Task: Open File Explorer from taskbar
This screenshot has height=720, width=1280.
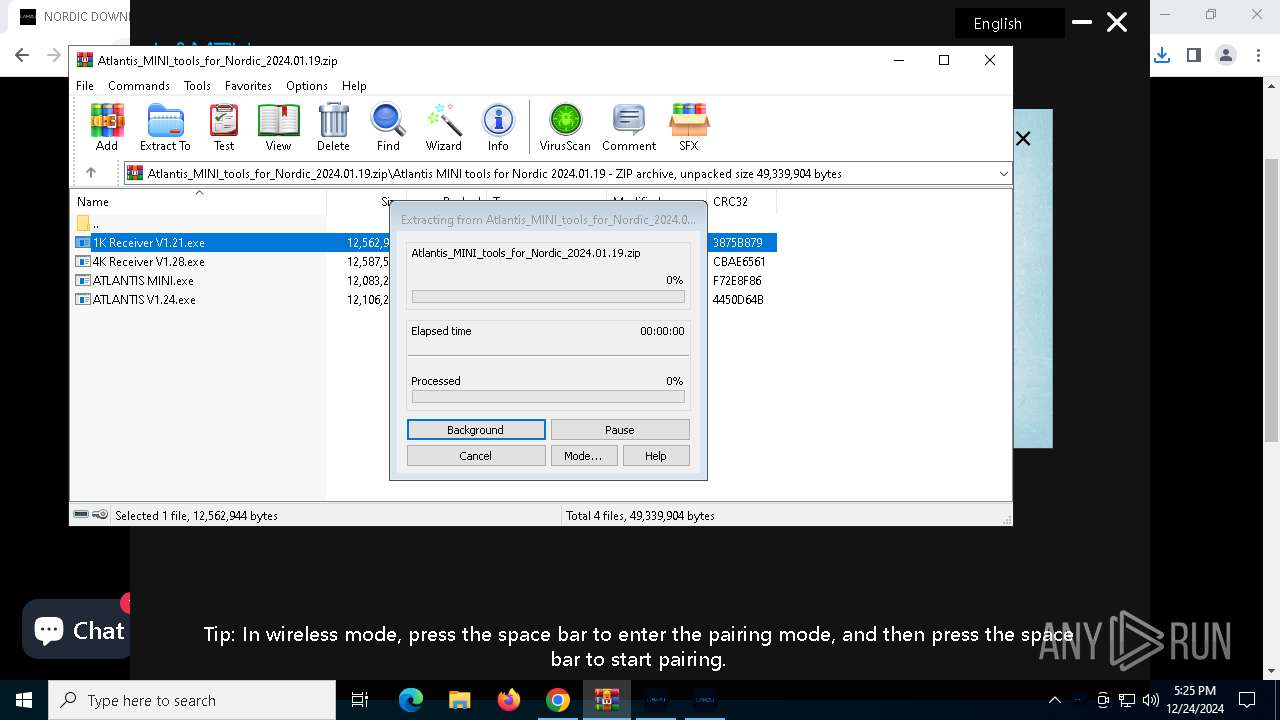Action: (459, 700)
